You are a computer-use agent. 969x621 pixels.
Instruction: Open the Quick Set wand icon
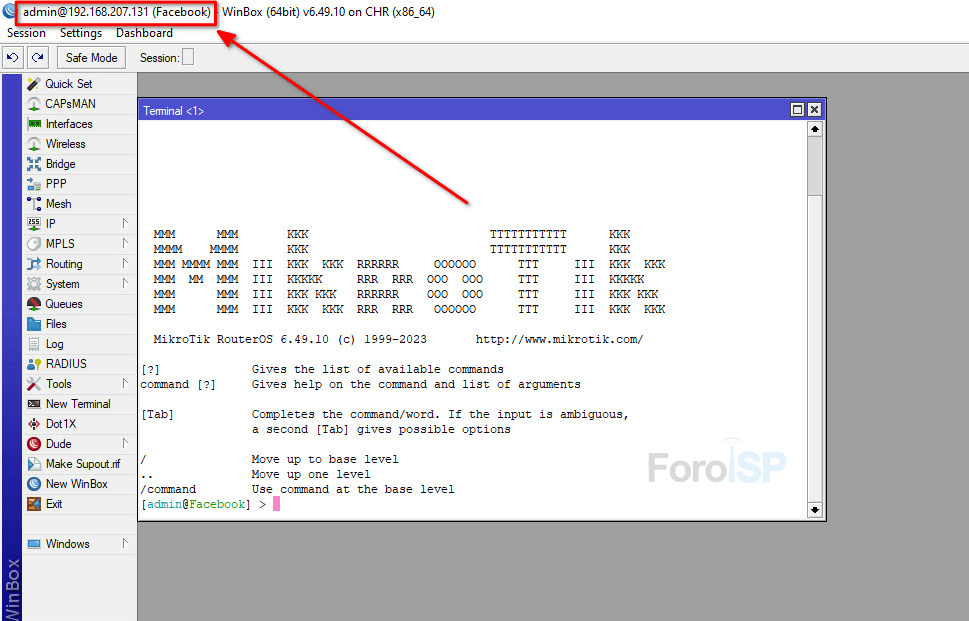pos(34,84)
